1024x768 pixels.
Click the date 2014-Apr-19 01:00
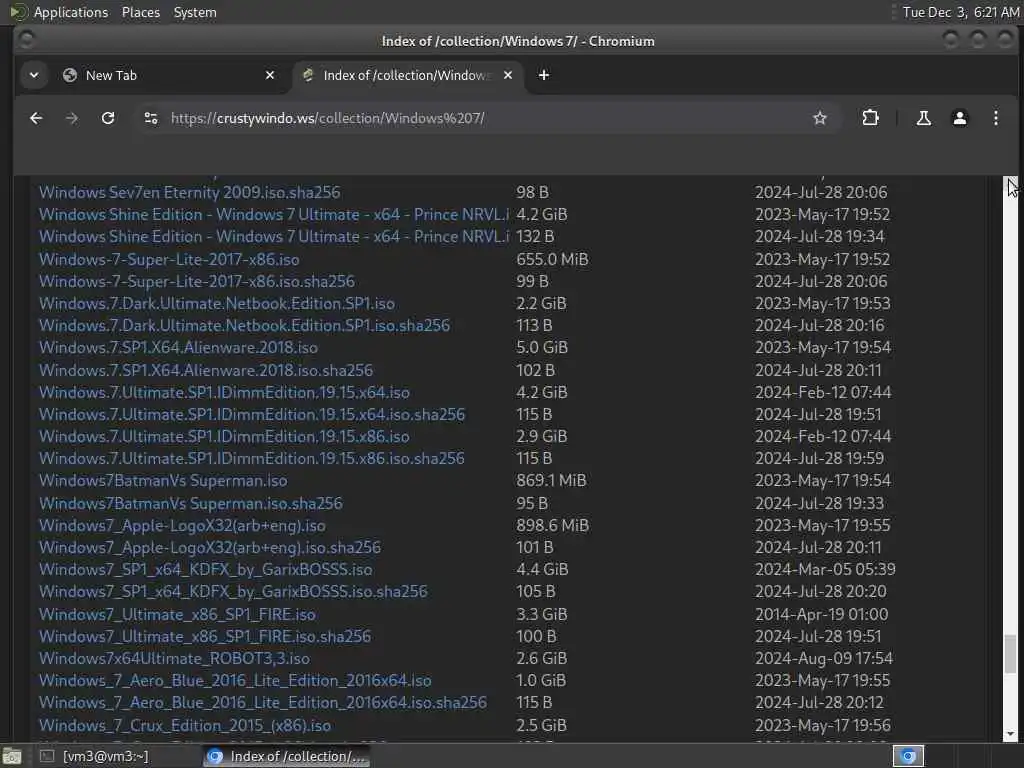pyautogui.click(x=822, y=615)
